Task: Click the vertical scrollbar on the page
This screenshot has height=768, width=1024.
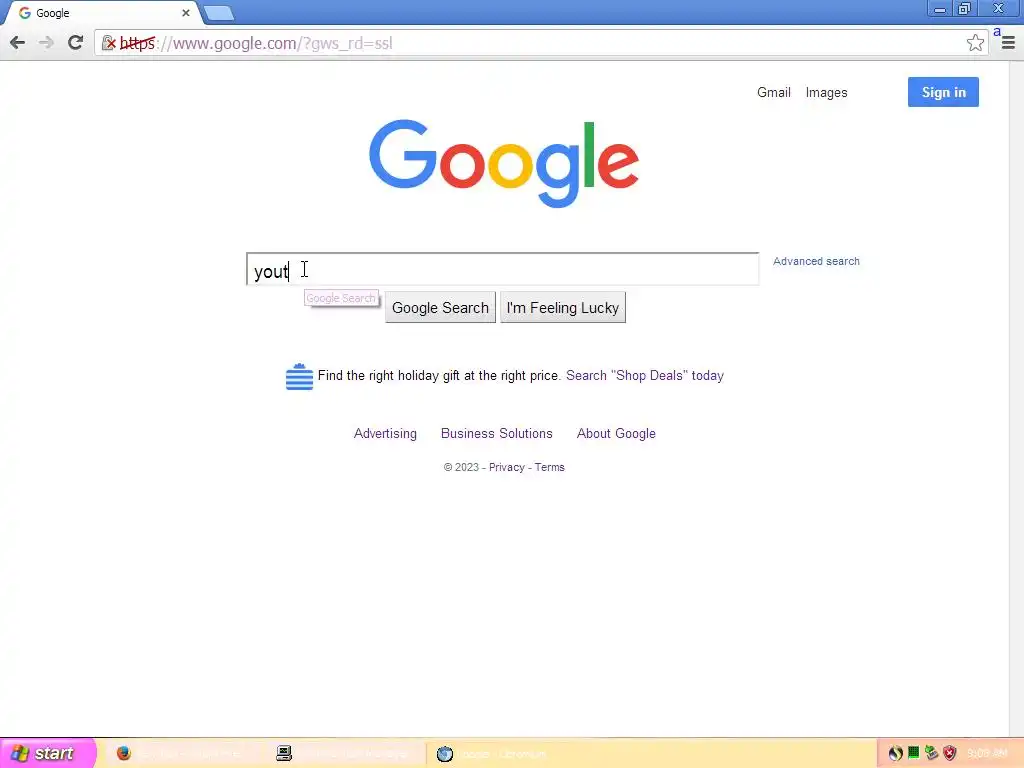Action: click(1017, 400)
